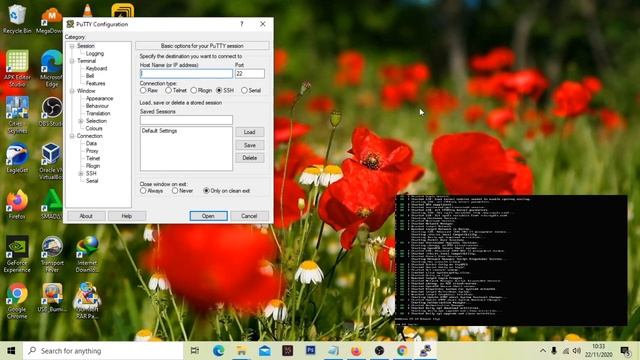Click the Load session button
Screen dimensions: 640x360
(x=249, y=132)
